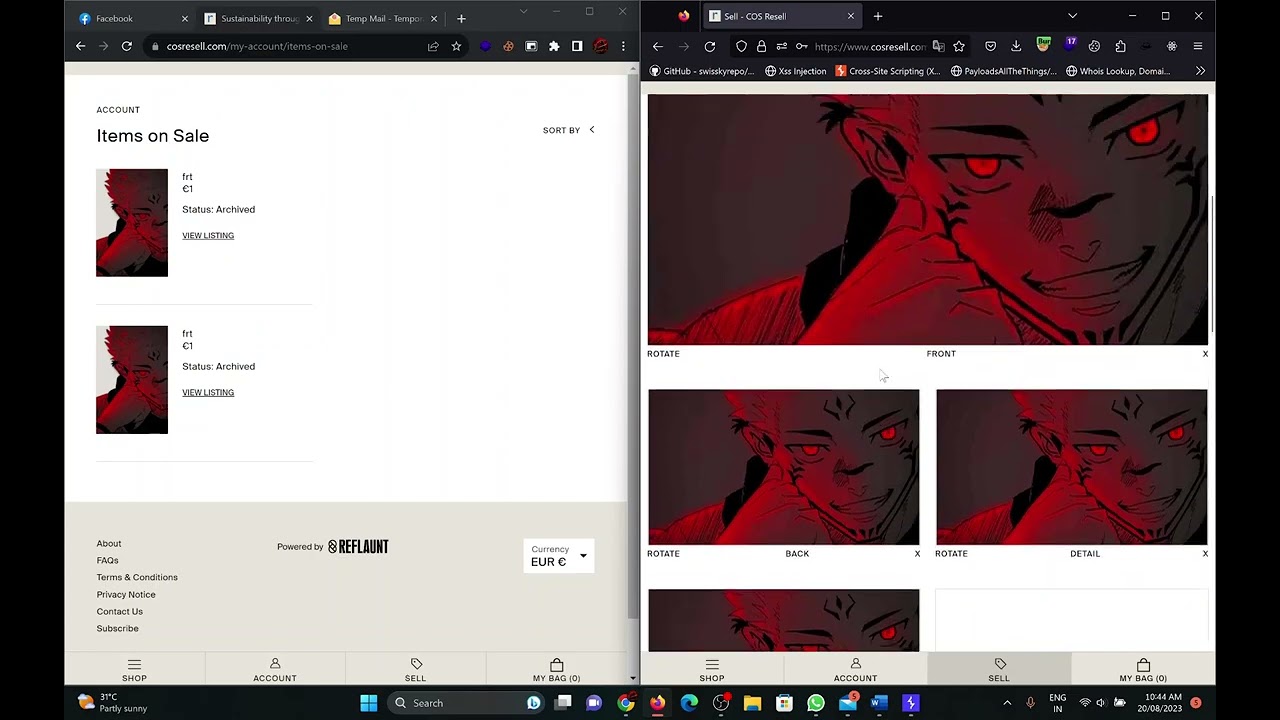Open PayloadsAllTheThings bookmark
The width and height of the screenshot is (1280, 720).
(1003, 71)
